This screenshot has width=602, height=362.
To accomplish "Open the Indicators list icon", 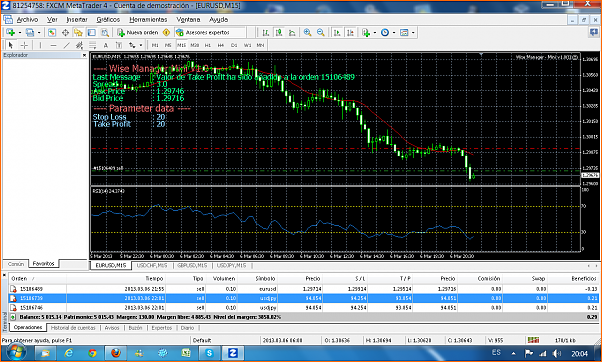I will click(366, 33).
